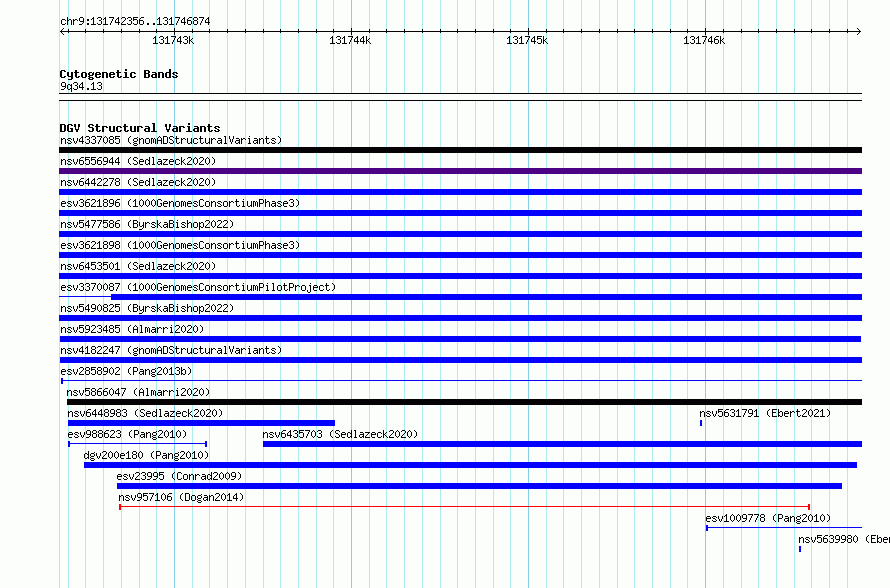Open variant nsv6442278 (Sedlazeck2020) label
Screen dimensions: 890x588
tap(138, 182)
